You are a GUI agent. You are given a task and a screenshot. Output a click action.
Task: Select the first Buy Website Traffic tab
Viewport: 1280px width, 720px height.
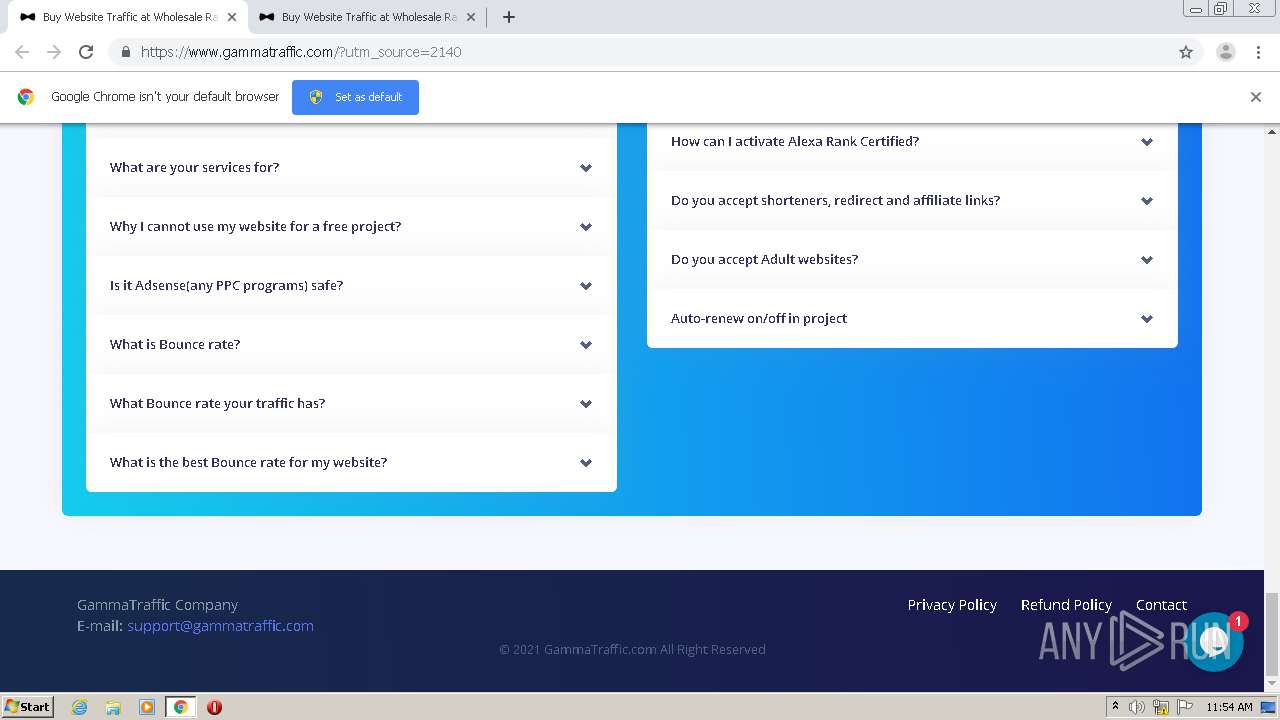pyautogui.click(x=129, y=17)
